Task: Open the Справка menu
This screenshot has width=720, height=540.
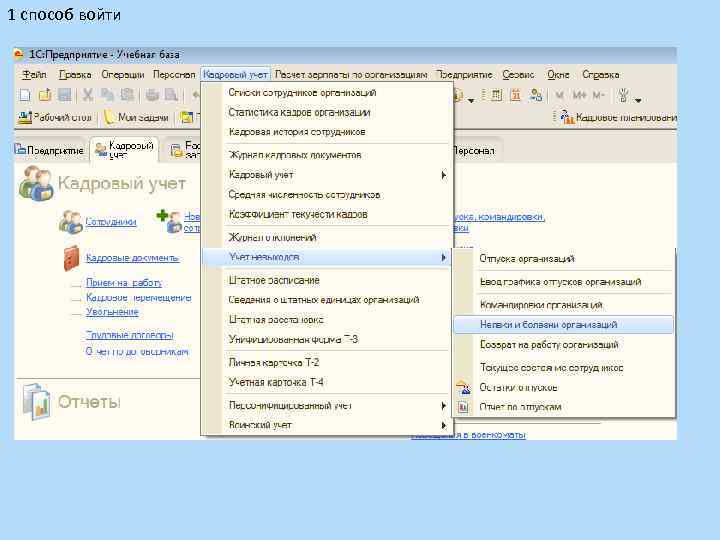Action: (x=601, y=74)
